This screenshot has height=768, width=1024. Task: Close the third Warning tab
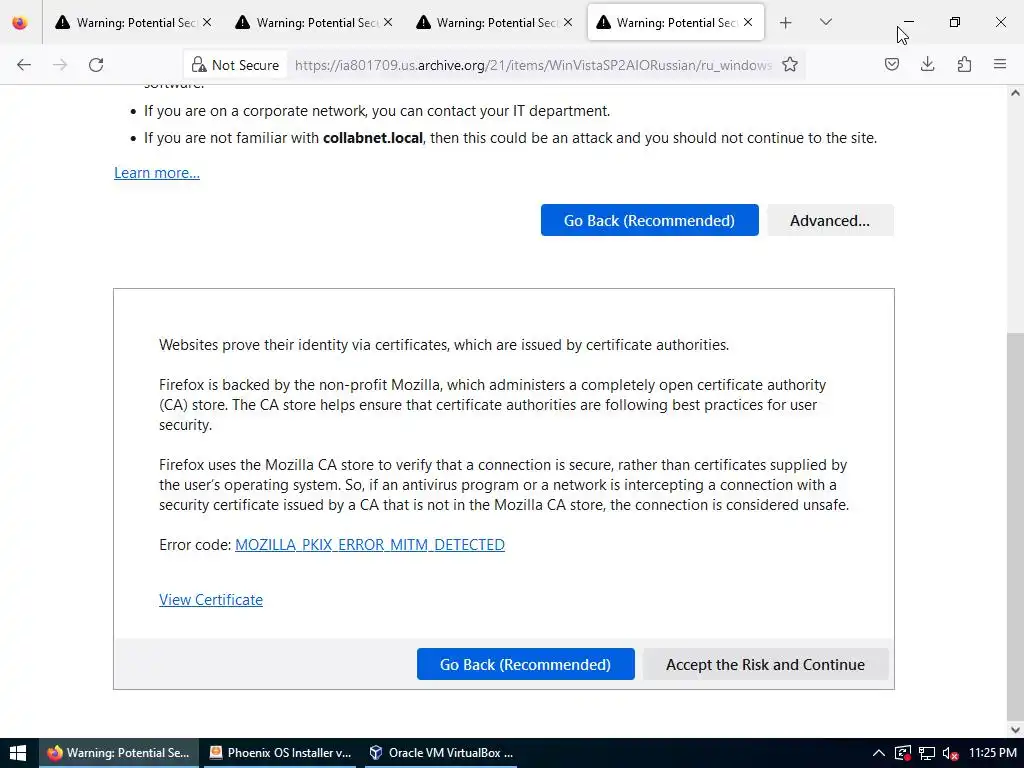[x=568, y=22]
